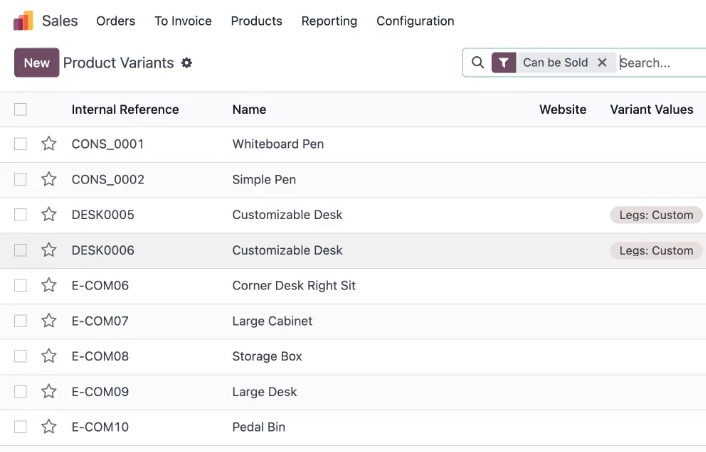Open the gear settings next to Product Variants
Viewport: 706px width, 452px height.
click(186, 63)
